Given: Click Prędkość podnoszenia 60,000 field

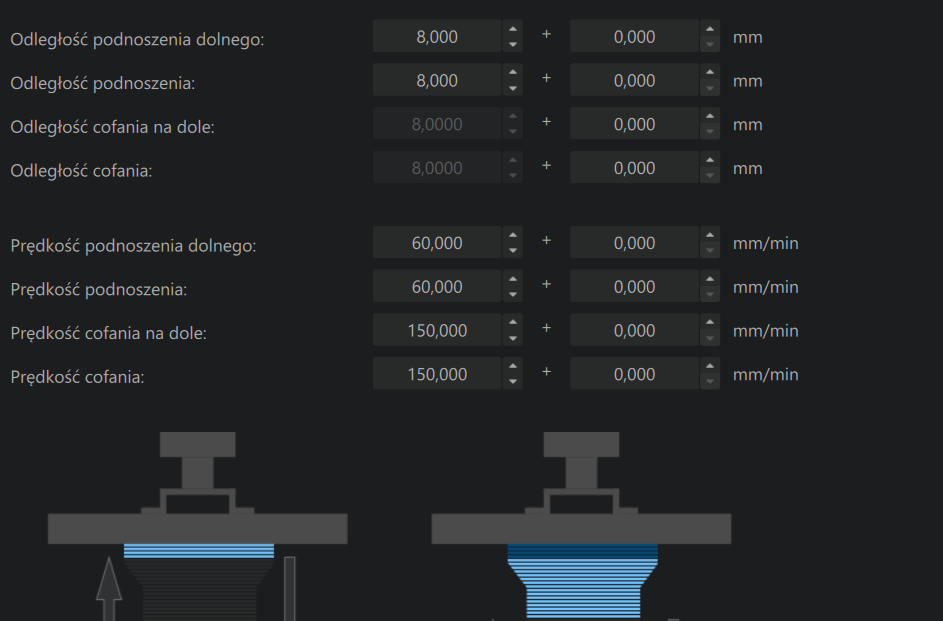Looking at the screenshot, I should pyautogui.click(x=437, y=286).
